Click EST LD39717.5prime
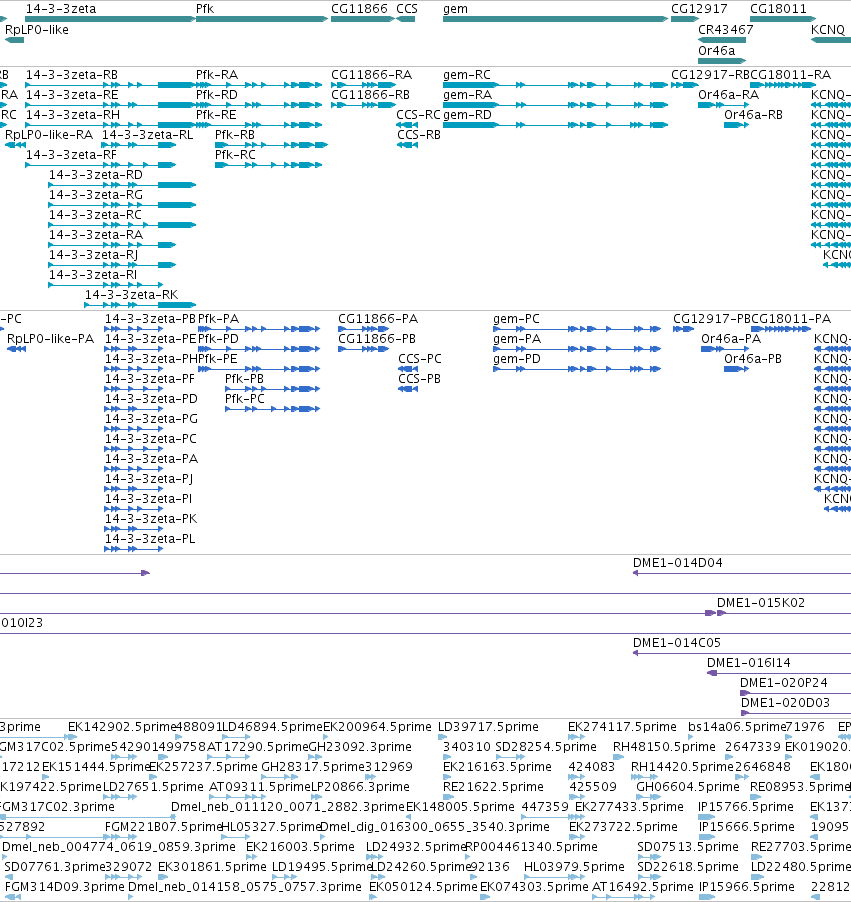Image resolution: width=851 pixels, height=902 pixels. pyautogui.click(x=489, y=727)
